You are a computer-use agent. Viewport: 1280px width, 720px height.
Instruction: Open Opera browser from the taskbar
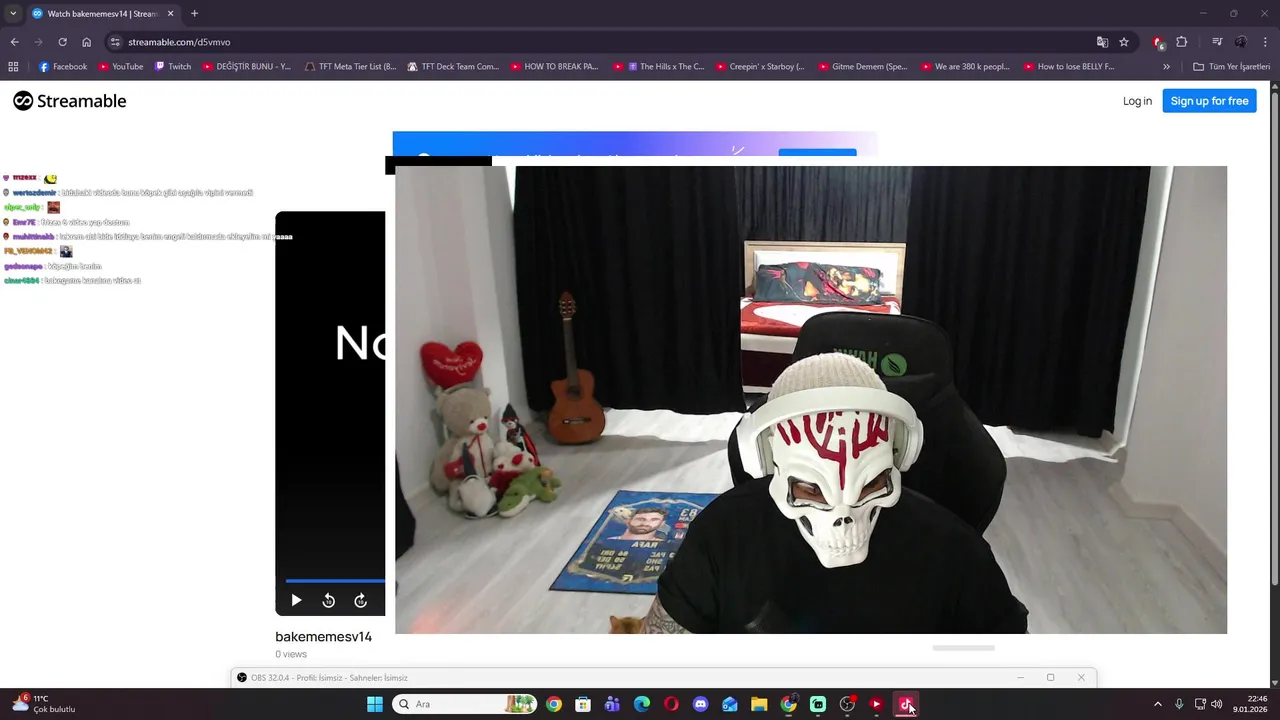click(671, 704)
